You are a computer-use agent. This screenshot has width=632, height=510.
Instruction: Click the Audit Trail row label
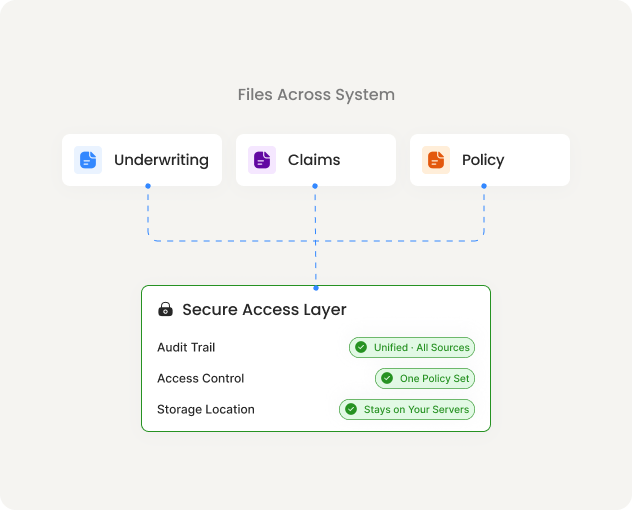186,348
